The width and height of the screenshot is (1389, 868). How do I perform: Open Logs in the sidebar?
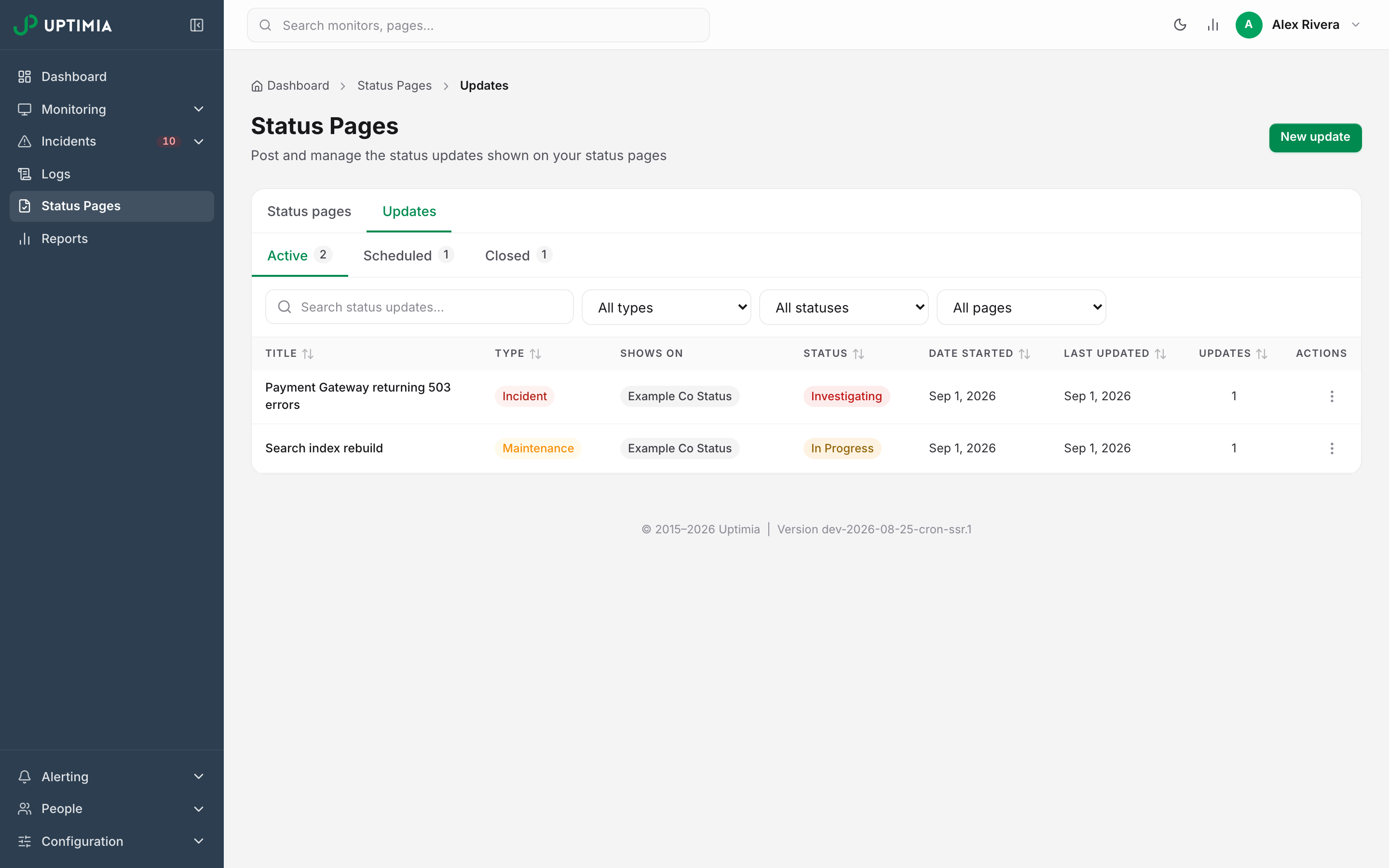(112, 174)
